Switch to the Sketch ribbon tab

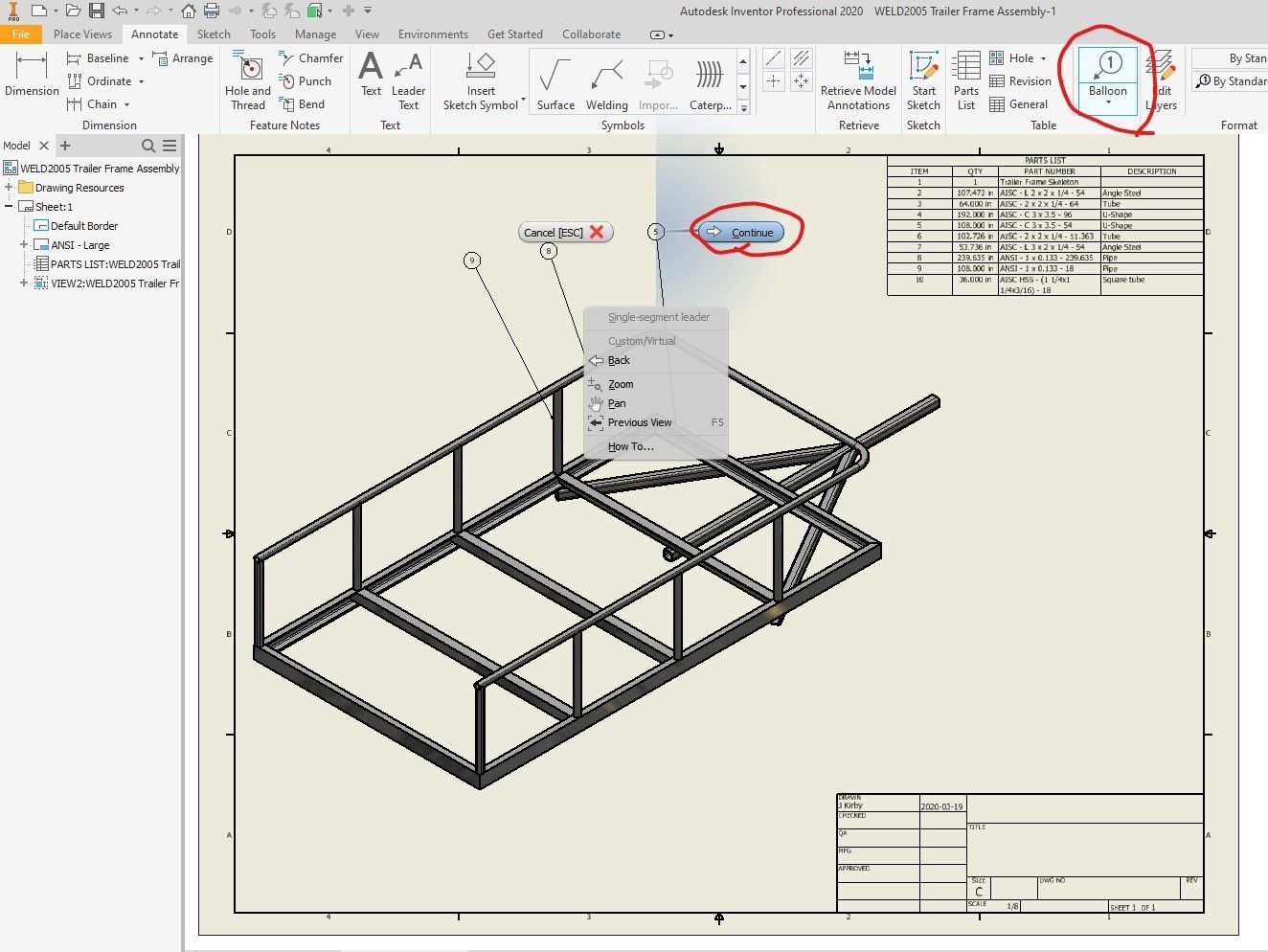[213, 34]
